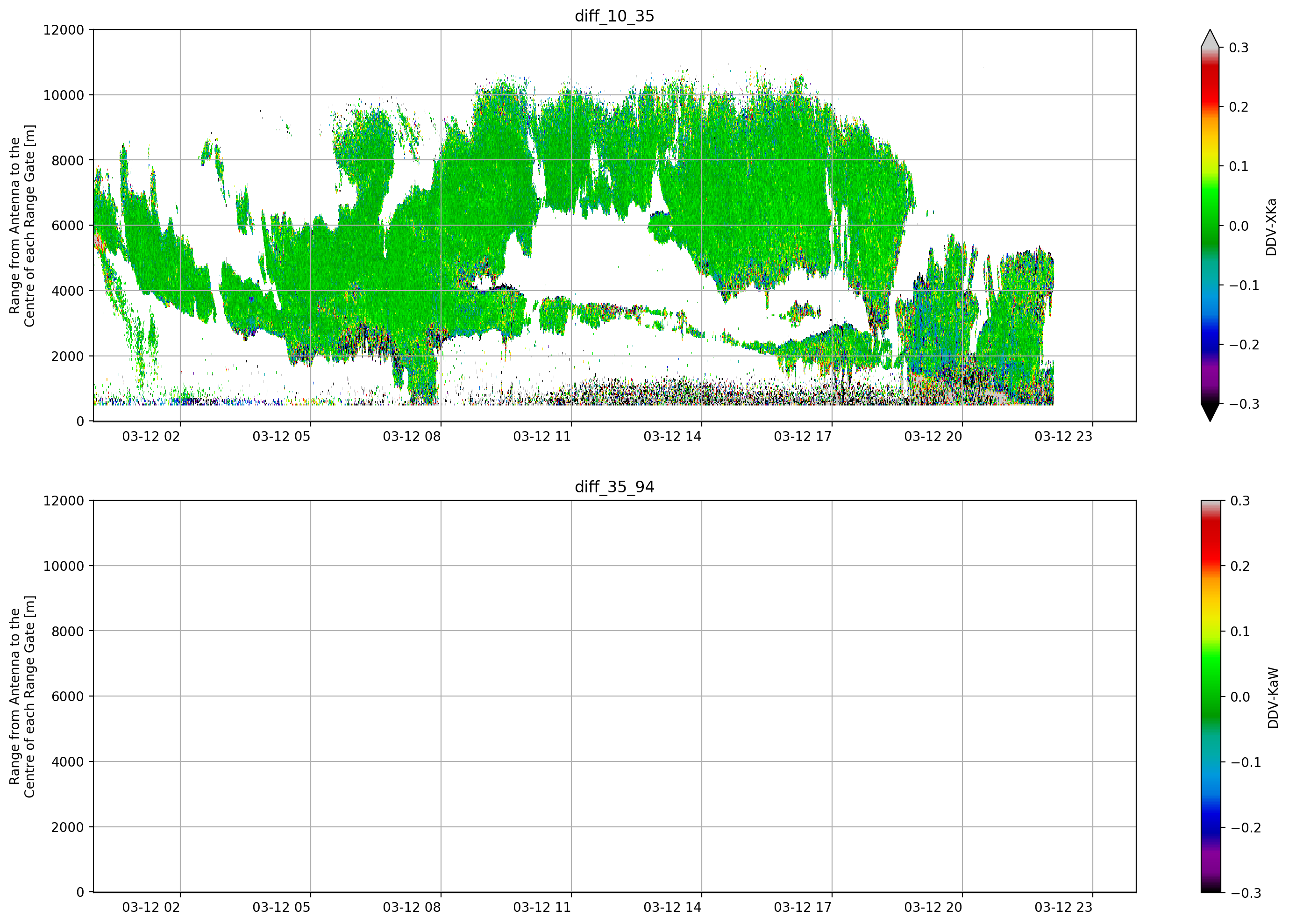Click the 12000 y-tick in the diff_10_35 plot
Screen dimensions: 1289x924
tap(63, 29)
